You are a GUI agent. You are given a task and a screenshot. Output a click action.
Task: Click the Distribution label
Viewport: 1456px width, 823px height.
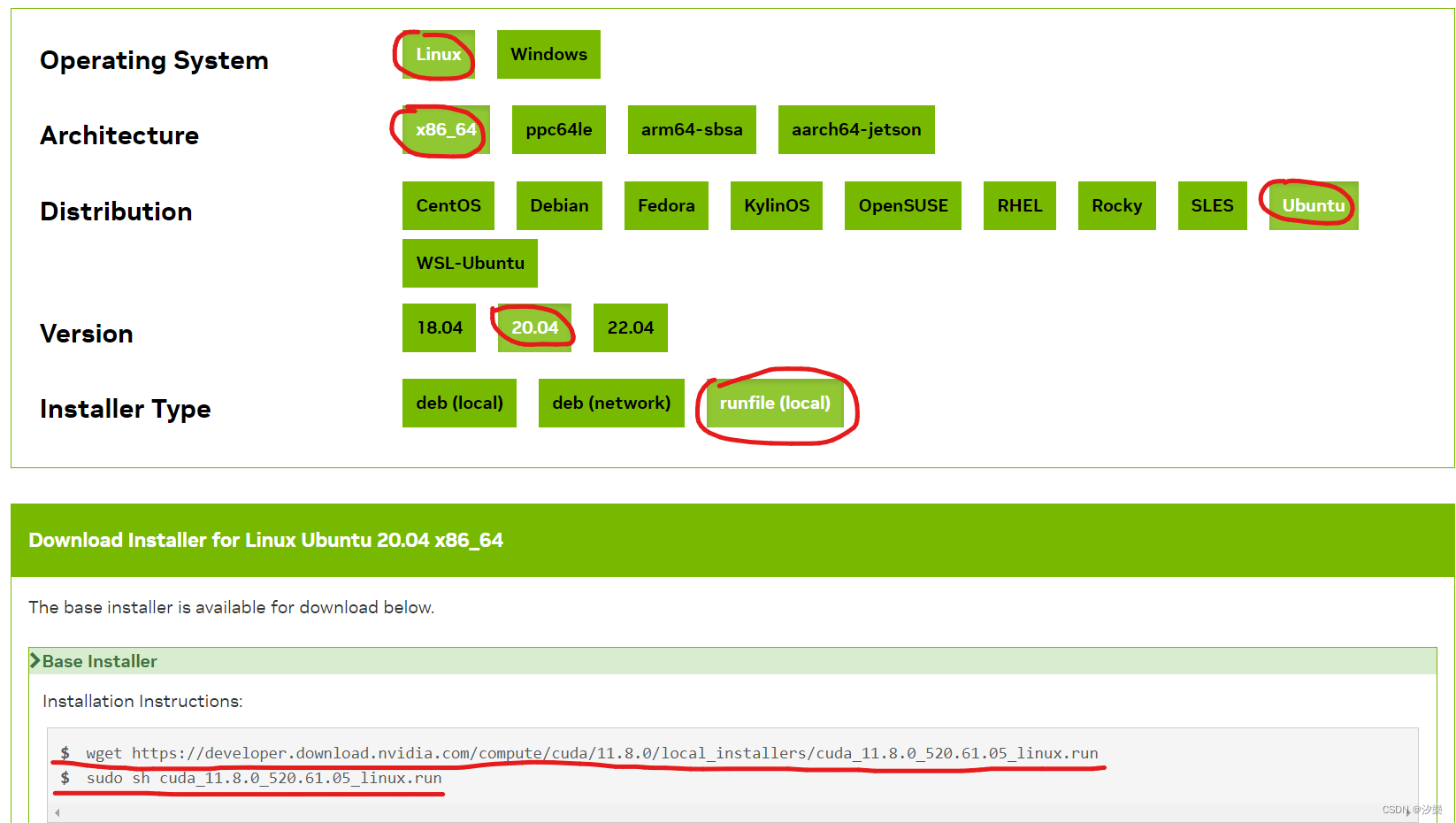click(116, 212)
